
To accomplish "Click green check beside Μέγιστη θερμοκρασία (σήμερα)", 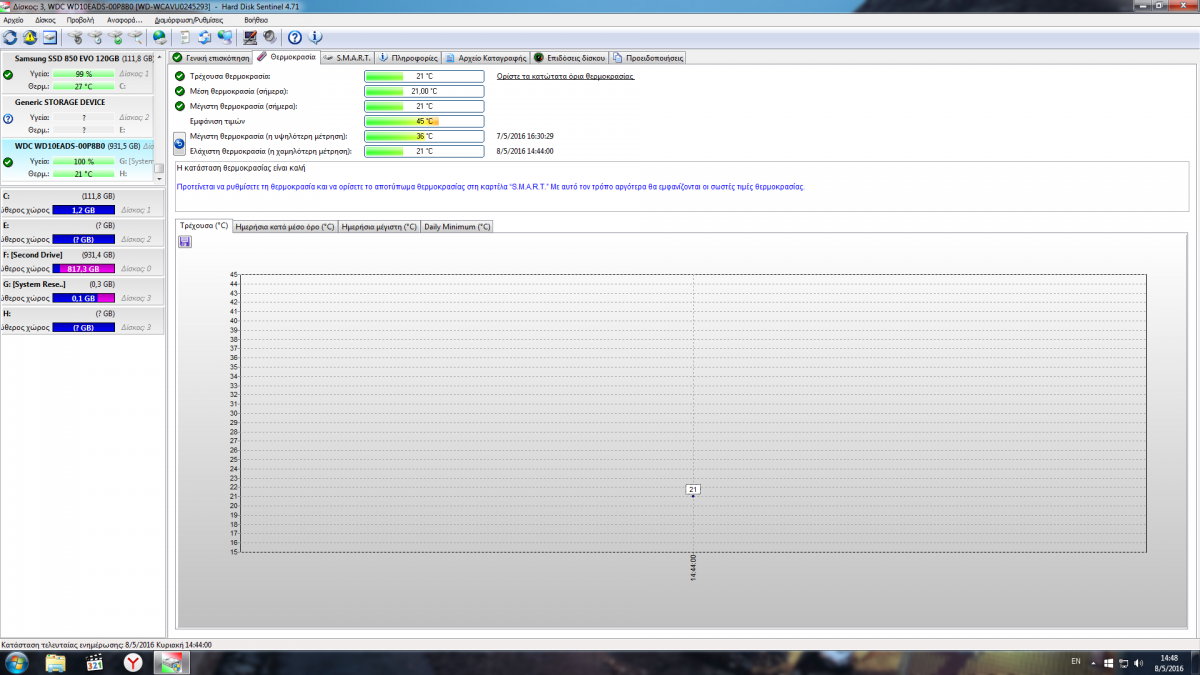I will point(180,106).
